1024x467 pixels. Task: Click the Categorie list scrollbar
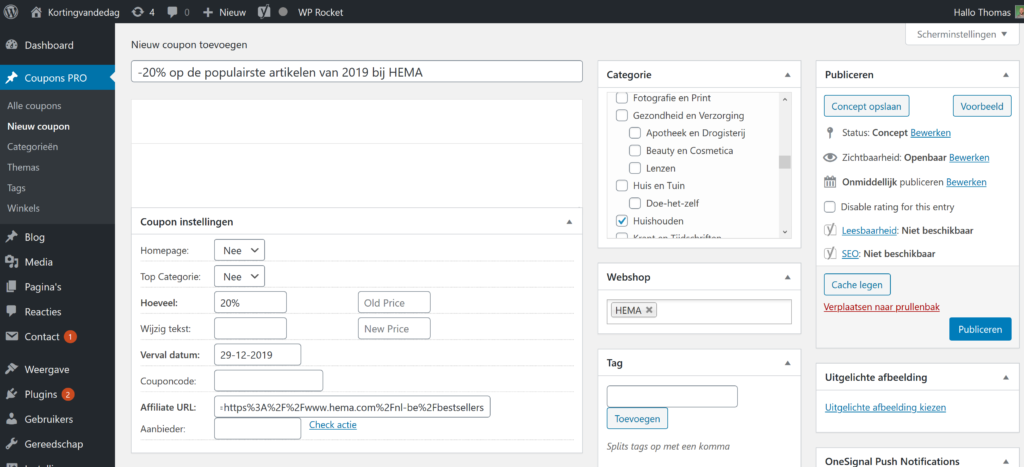(785, 163)
